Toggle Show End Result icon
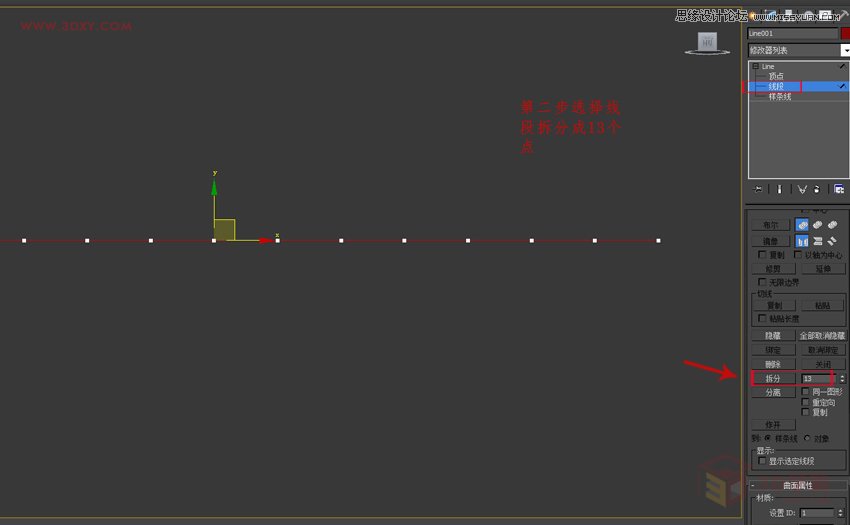 click(x=780, y=188)
